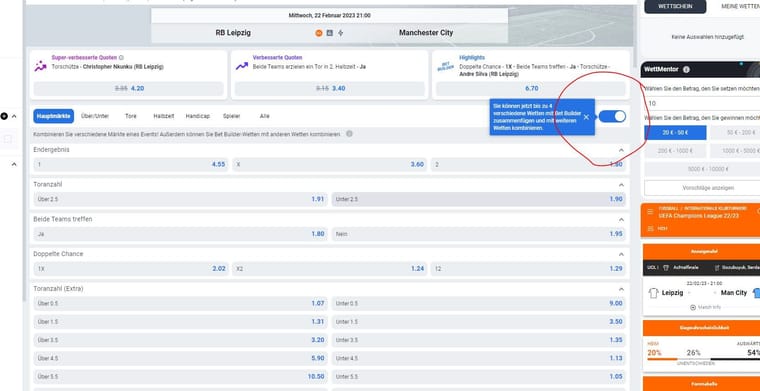Image resolution: width=760 pixels, height=391 pixels.
Task: Click the list icon beside H2H
Action: click(x=650, y=228)
